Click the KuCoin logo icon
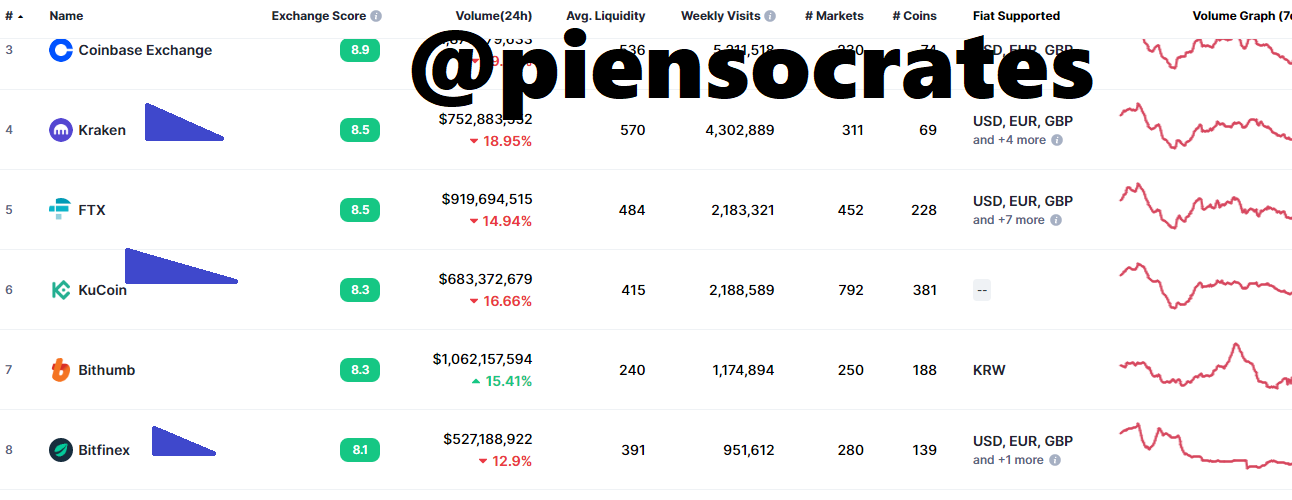The image size is (1292, 500). click(61, 290)
